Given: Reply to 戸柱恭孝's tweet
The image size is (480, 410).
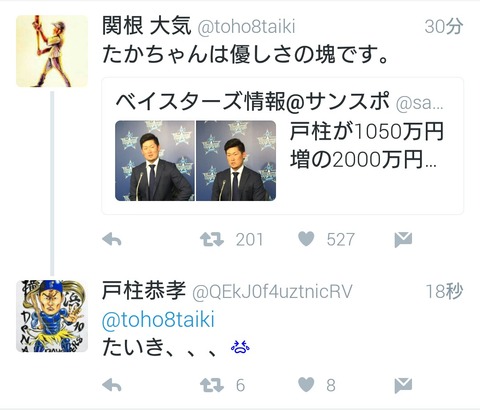Looking at the screenshot, I should (x=112, y=385).
